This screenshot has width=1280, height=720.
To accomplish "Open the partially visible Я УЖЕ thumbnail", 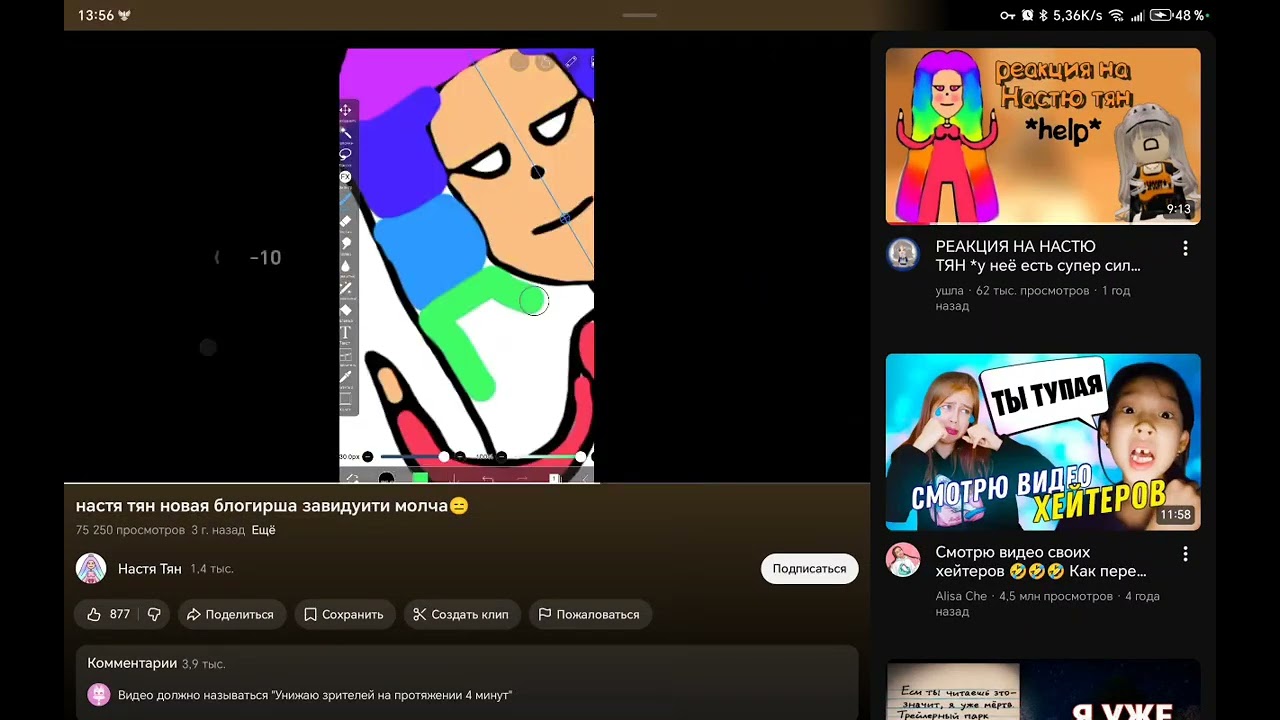I will [1043, 690].
